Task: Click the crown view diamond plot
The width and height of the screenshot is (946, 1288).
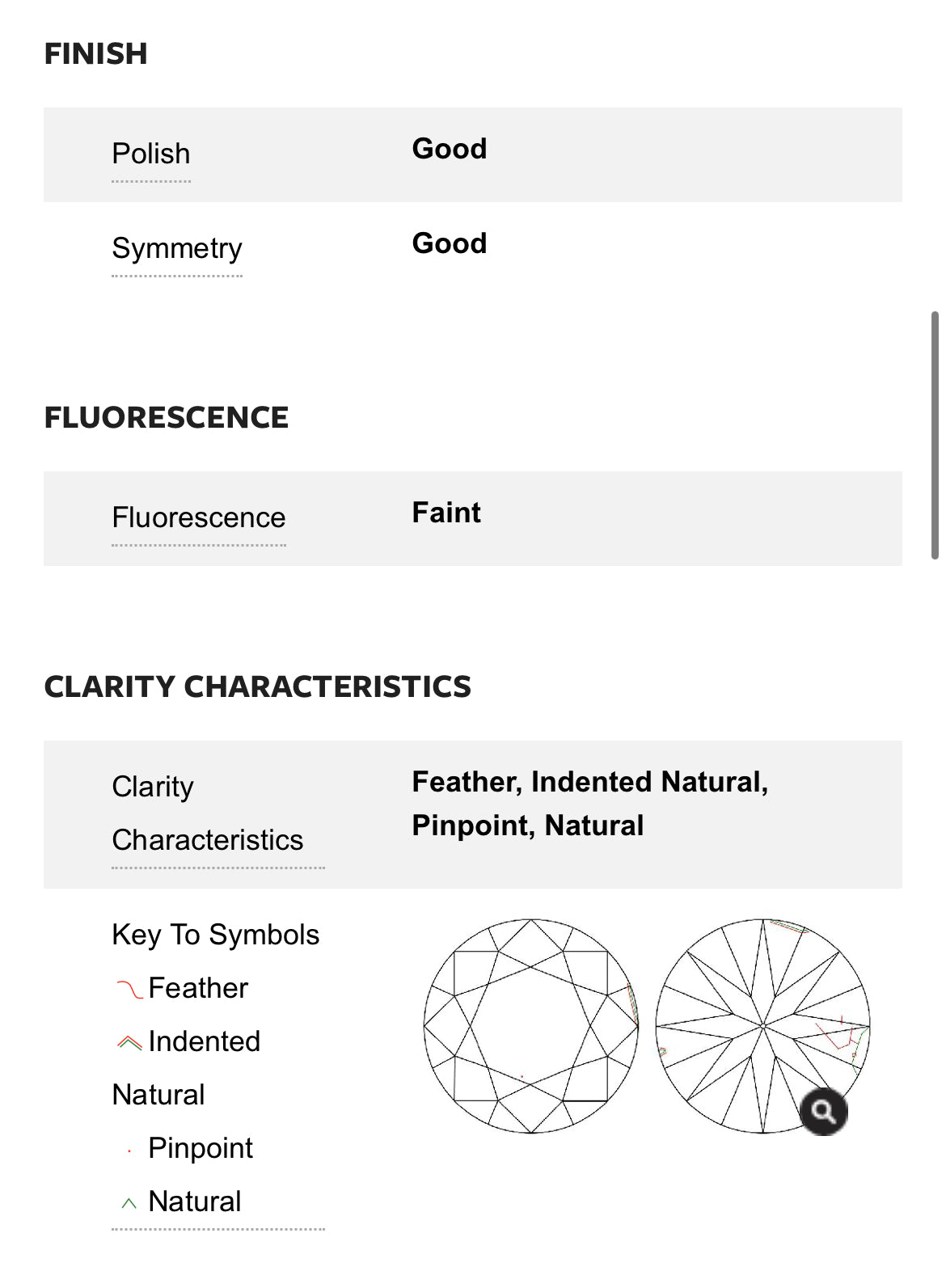Action: coord(531,1025)
